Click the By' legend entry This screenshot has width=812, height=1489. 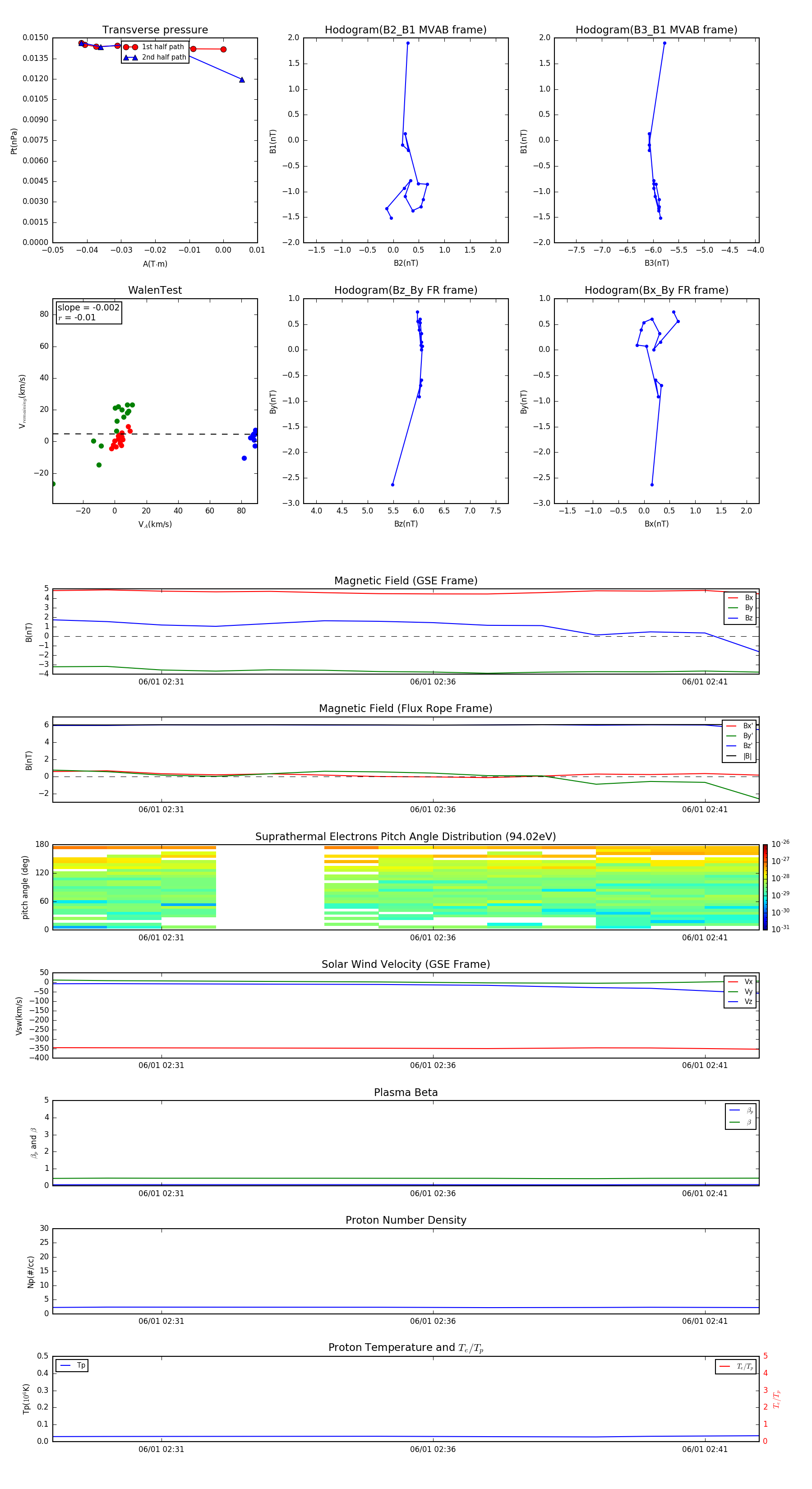[x=739, y=736]
